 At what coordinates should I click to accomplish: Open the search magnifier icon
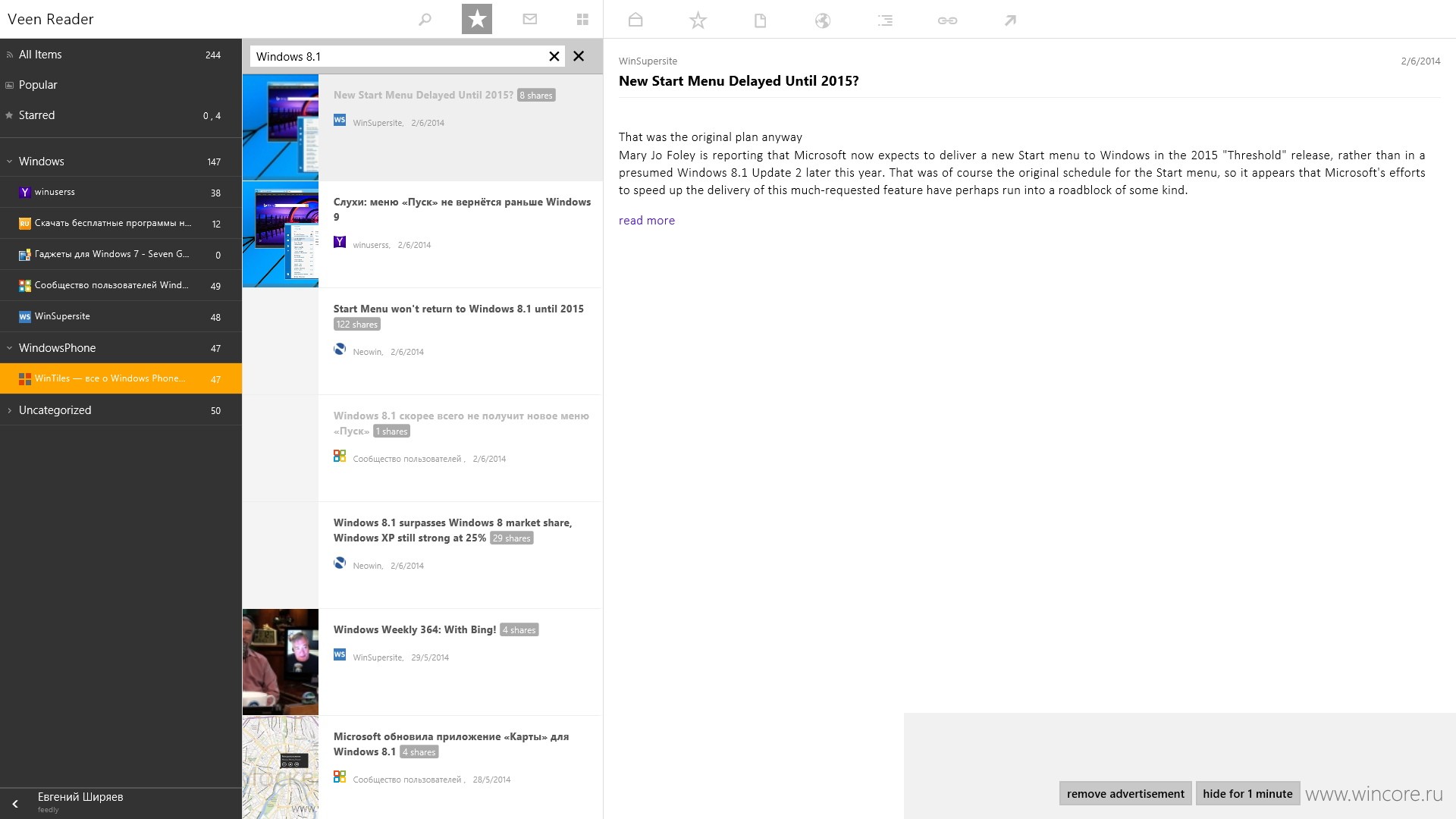point(425,20)
